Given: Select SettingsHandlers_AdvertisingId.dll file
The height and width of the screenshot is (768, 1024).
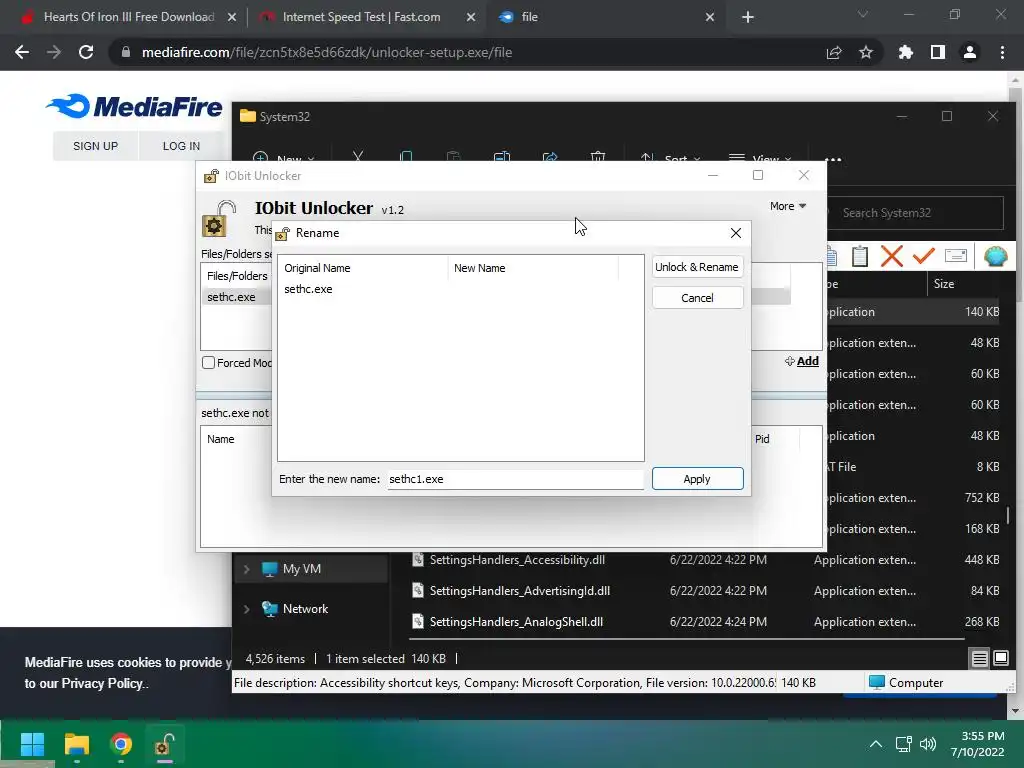Looking at the screenshot, I should click(x=520, y=590).
